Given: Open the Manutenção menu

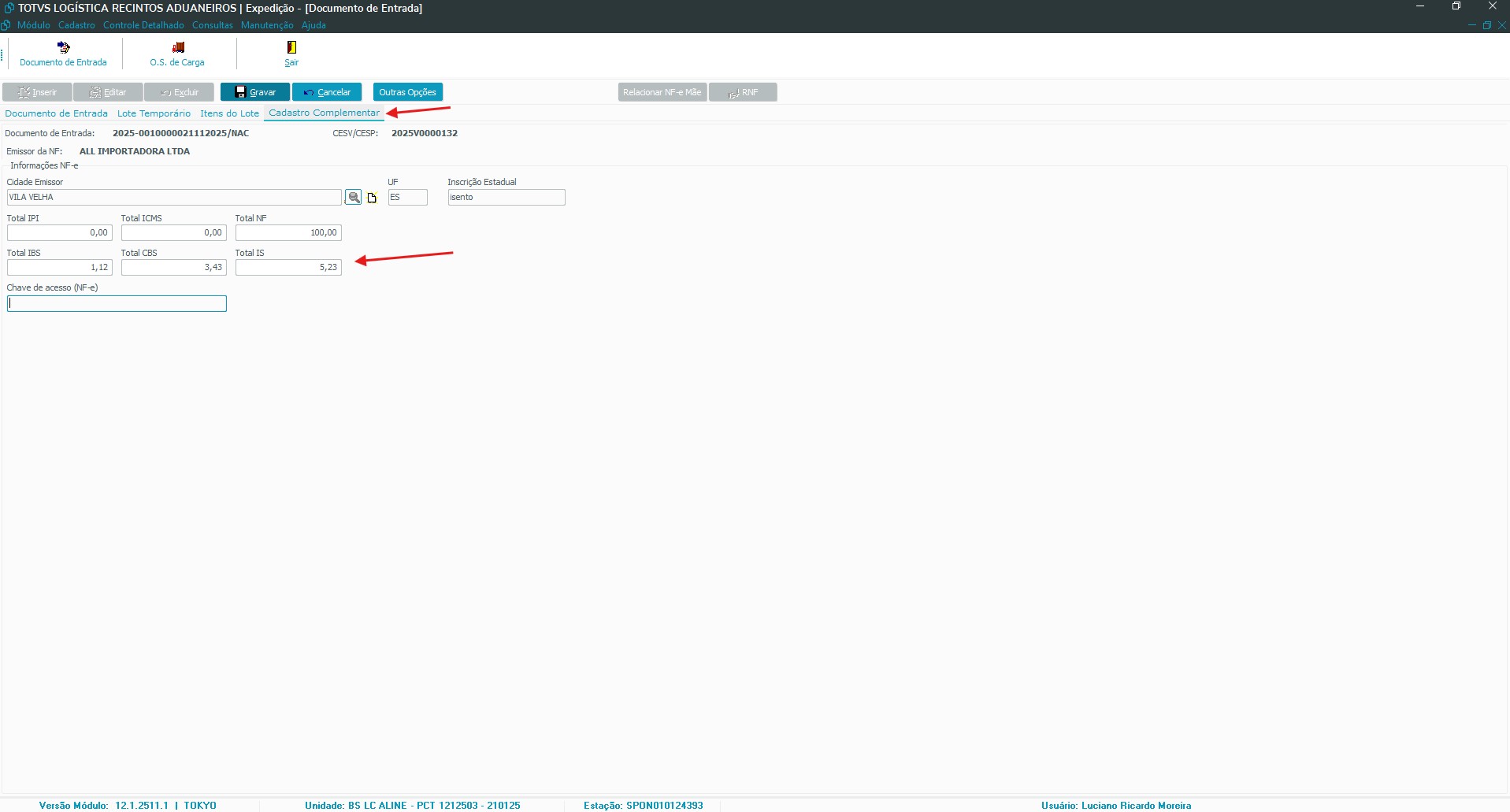Looking at the screenshot, I should coord(267,25).
